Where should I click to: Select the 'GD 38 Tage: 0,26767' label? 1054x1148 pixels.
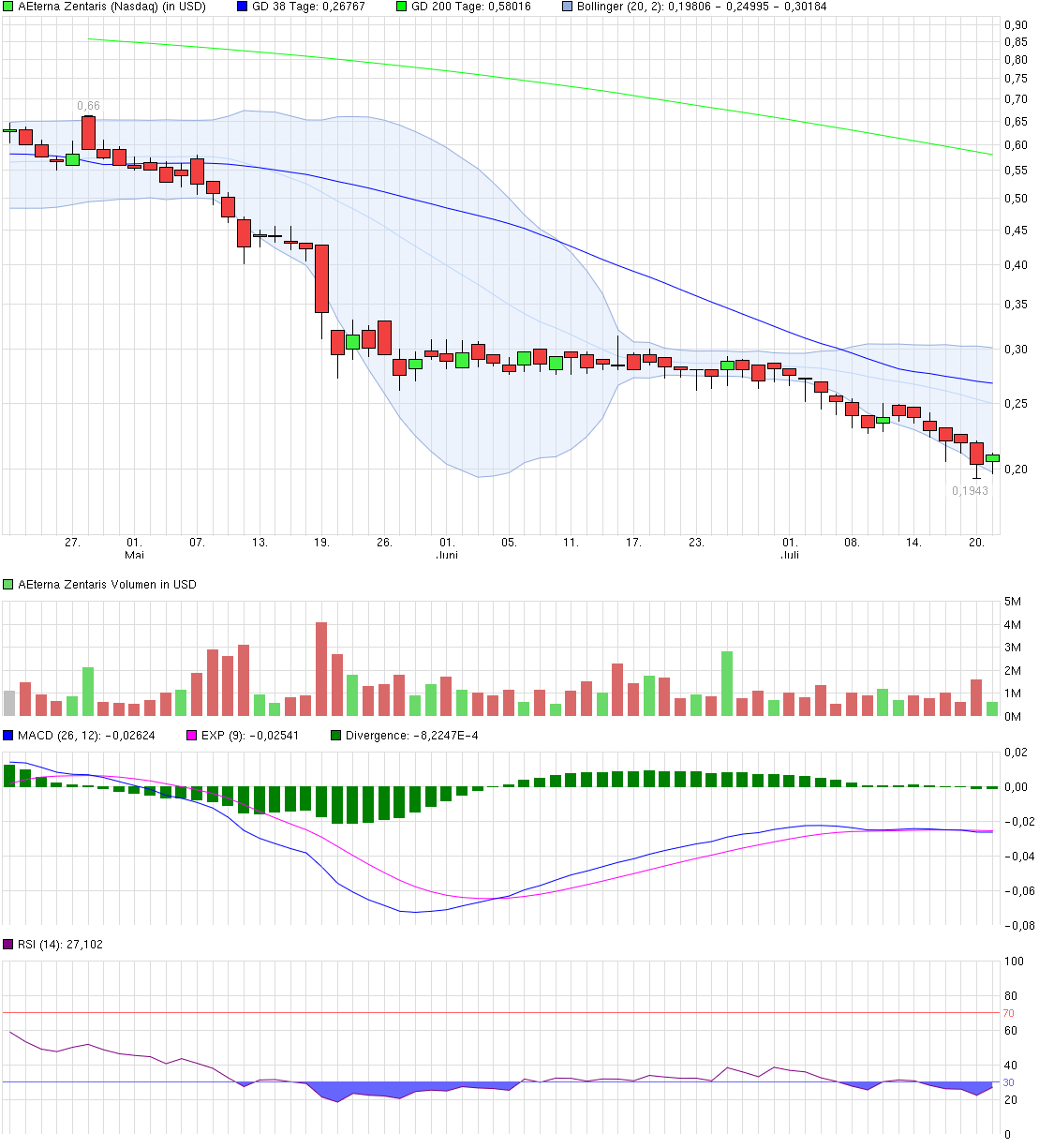pyautogui.click(x=308, y=7)
